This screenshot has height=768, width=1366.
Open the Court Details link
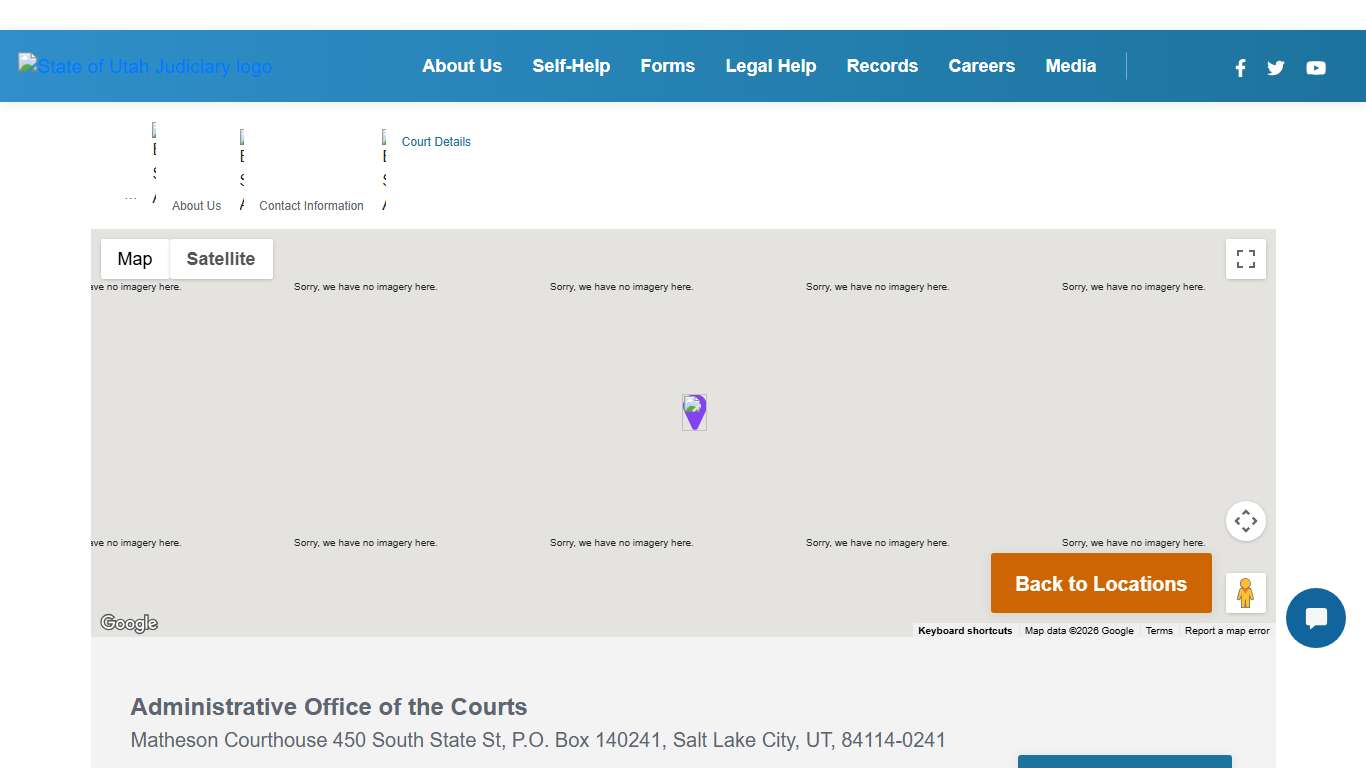click(x=436, y=141)
